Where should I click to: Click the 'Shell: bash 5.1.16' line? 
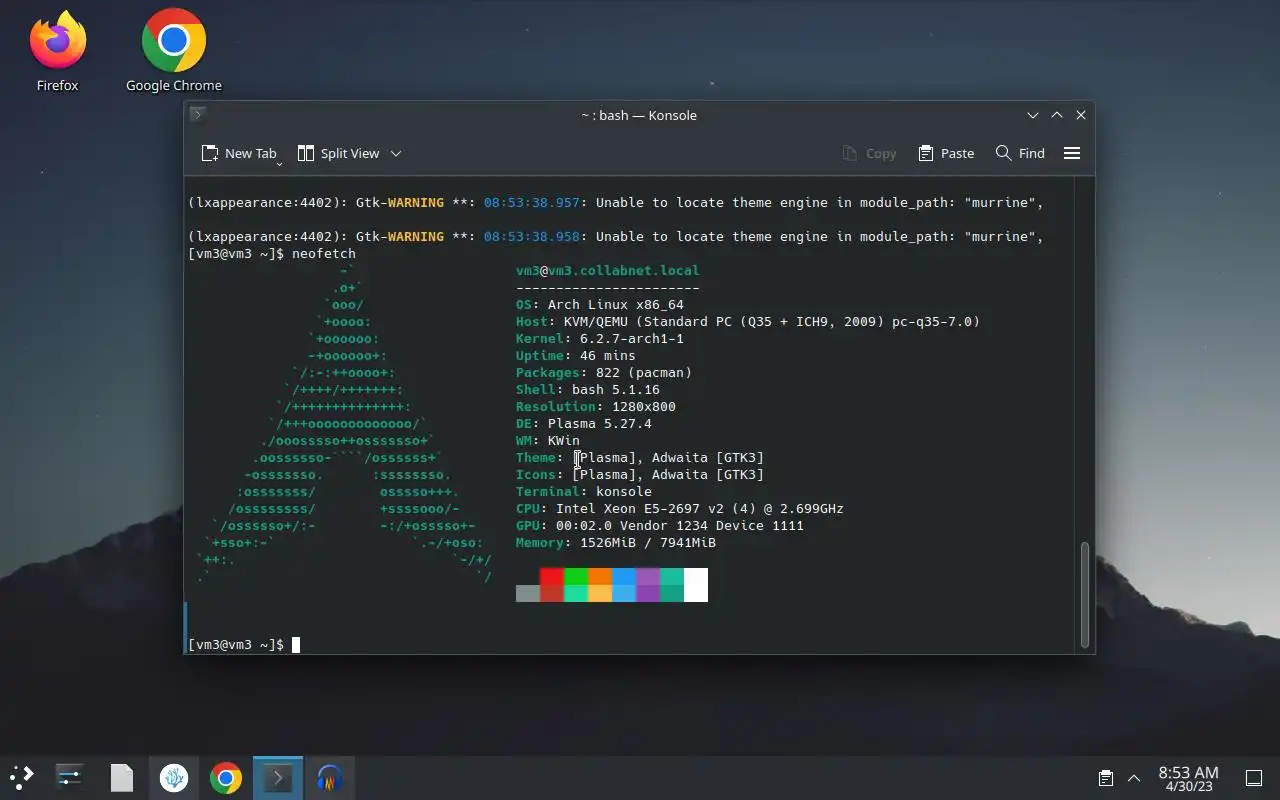click(x=588, y=390)
